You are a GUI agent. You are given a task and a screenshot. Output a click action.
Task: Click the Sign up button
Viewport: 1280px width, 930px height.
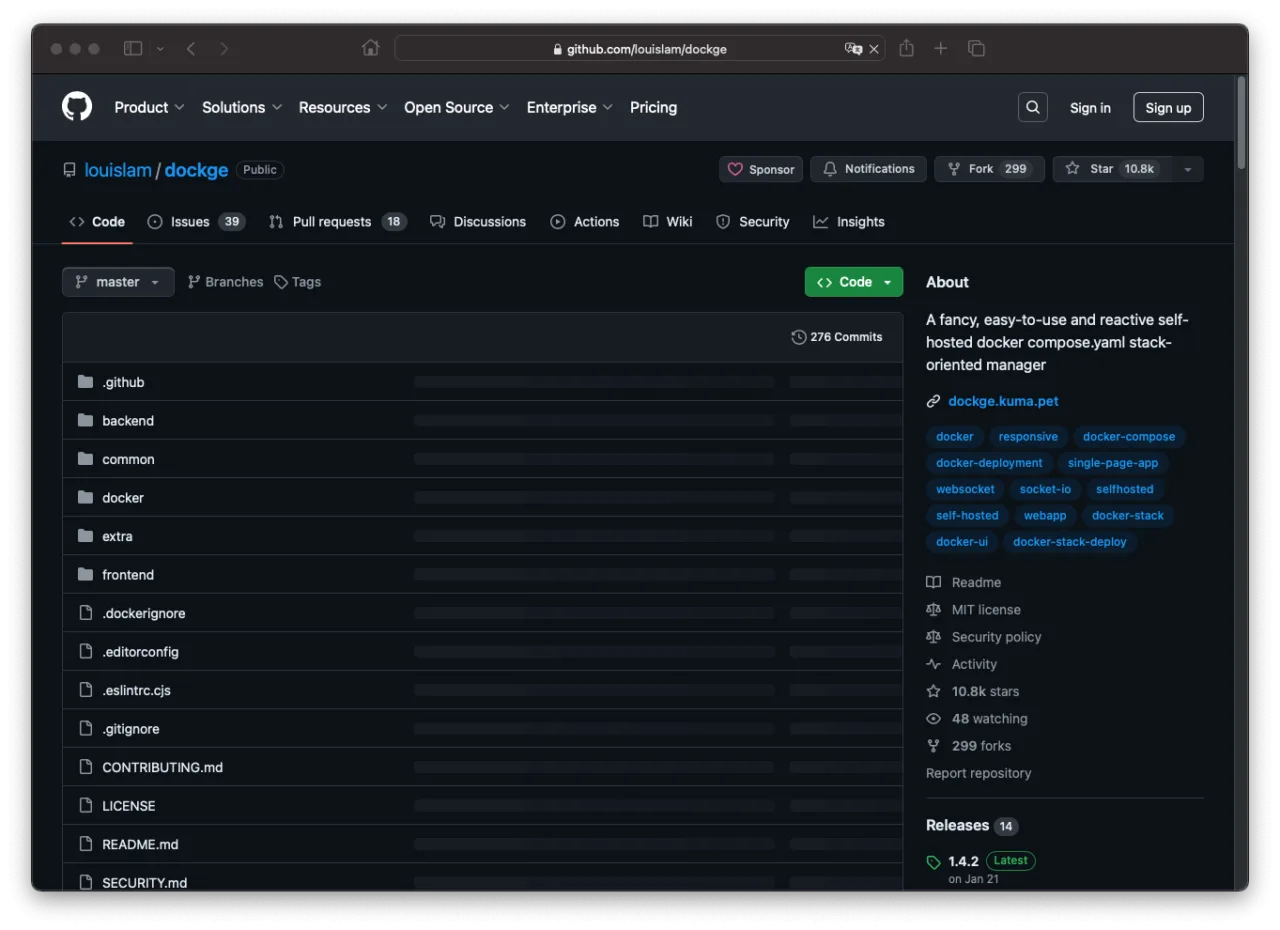[x=1168, y=108]
